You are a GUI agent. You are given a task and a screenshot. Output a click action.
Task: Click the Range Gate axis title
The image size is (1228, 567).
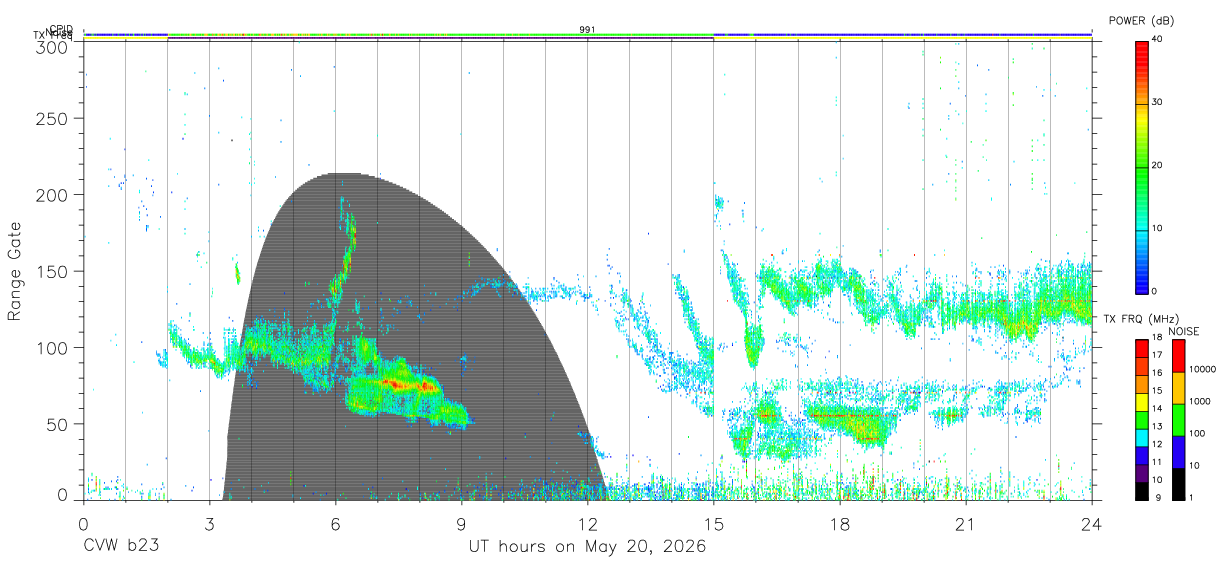[x=15, y=272]
